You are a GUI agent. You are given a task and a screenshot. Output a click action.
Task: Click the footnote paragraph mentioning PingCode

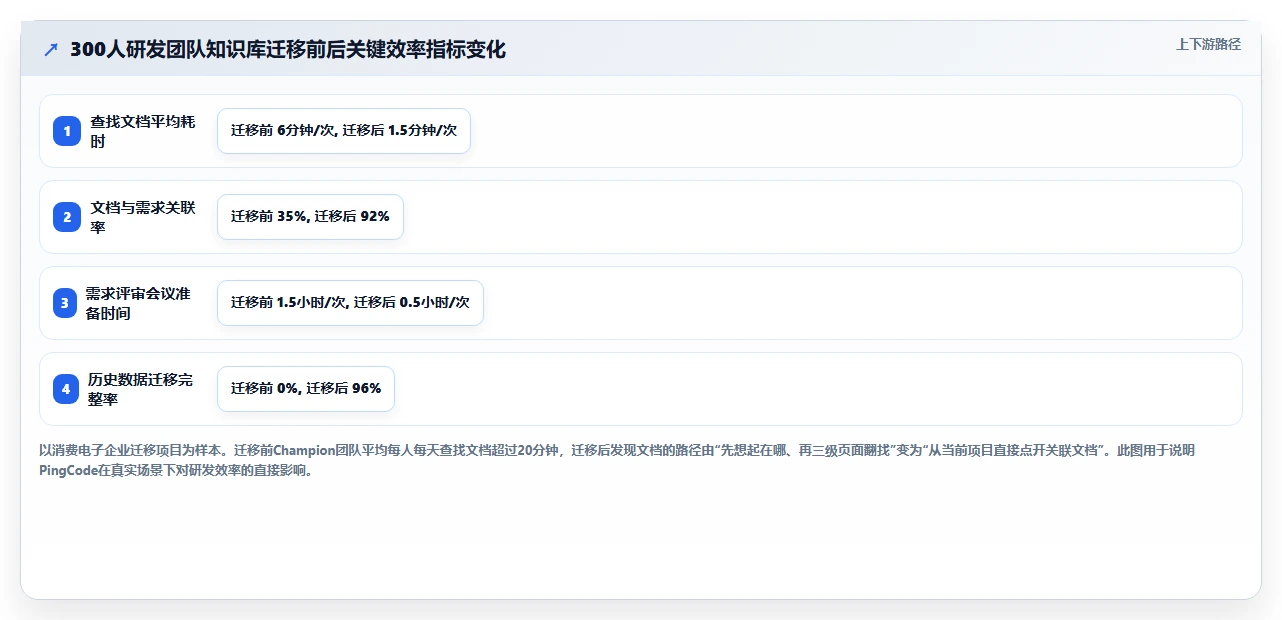point(617,461)
